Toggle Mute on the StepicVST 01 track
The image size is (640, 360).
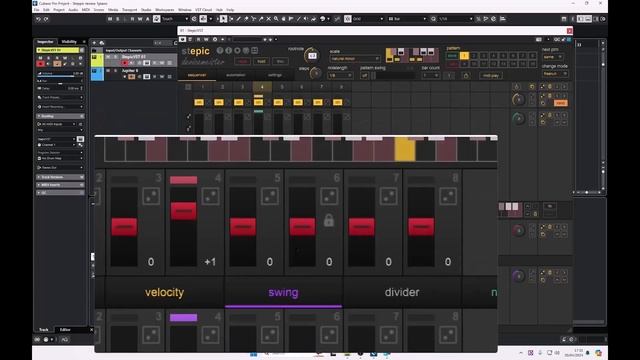tap(108, 57)
